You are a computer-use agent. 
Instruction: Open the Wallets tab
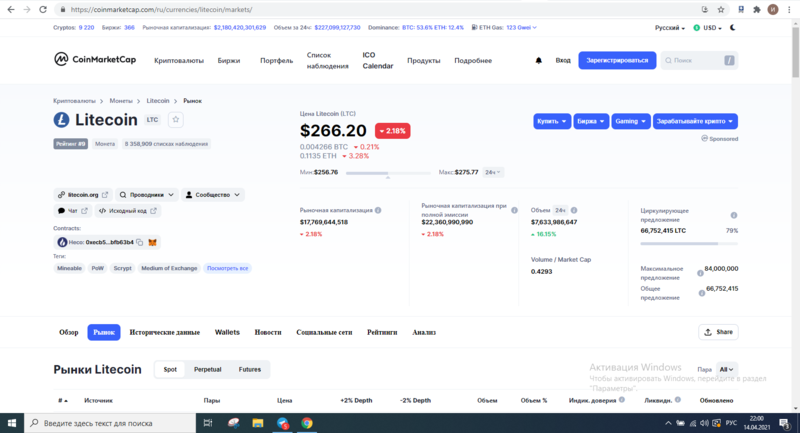[x=227, y=332]
